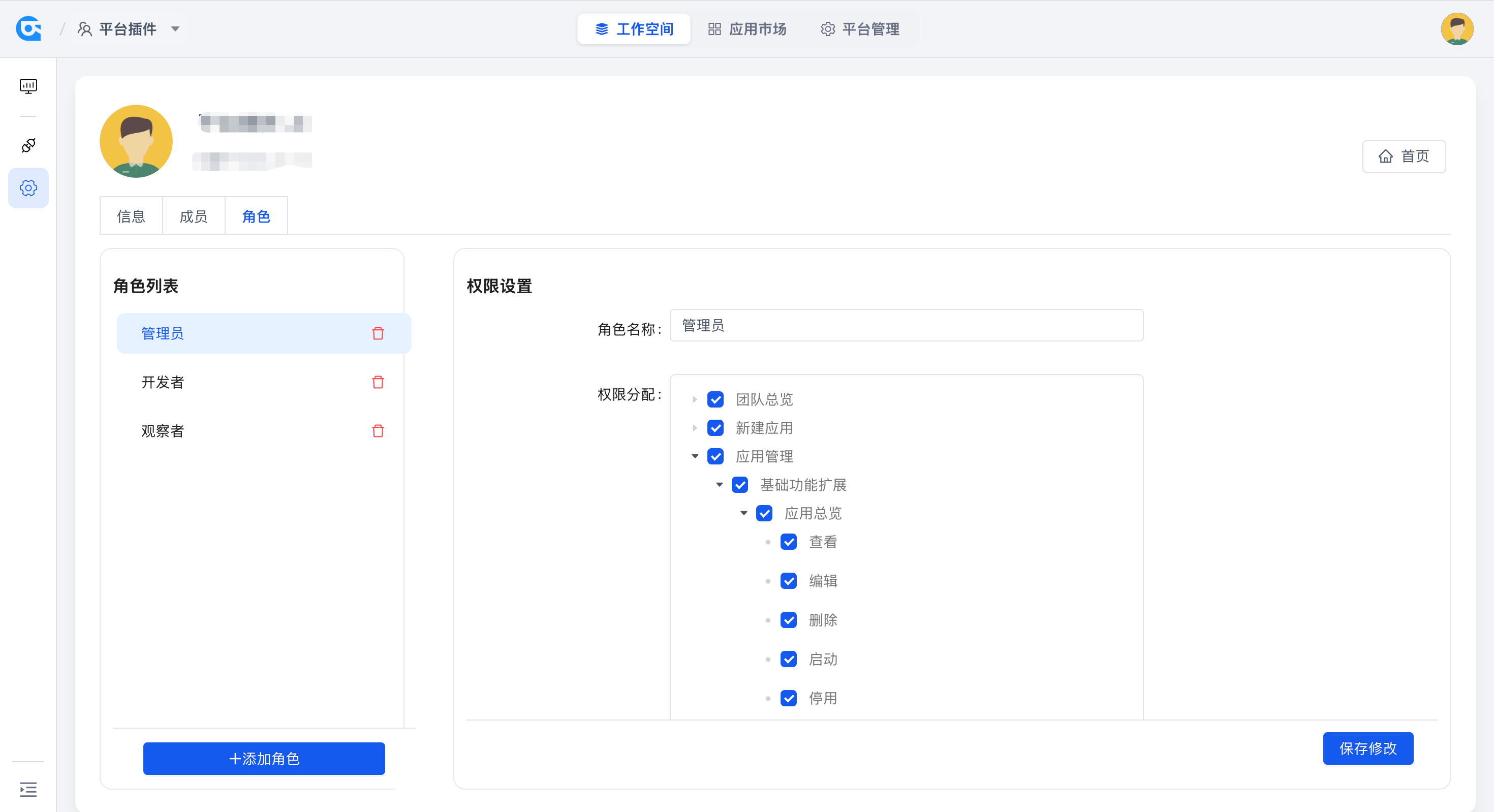
Task: Switch to the 成员 tab
Action: point(193,216)
